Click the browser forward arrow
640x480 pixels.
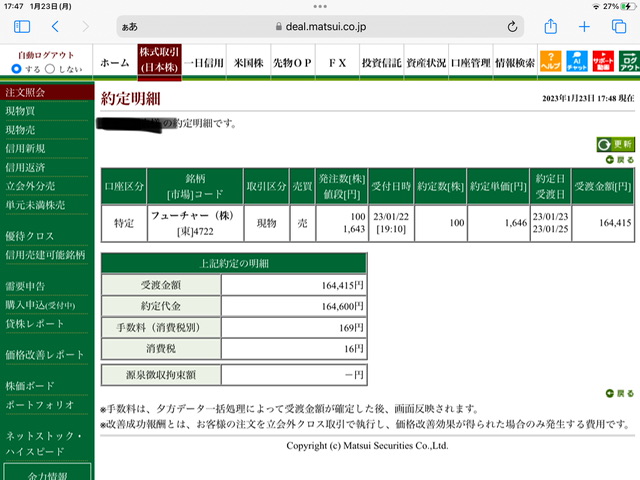pos(85,27)
